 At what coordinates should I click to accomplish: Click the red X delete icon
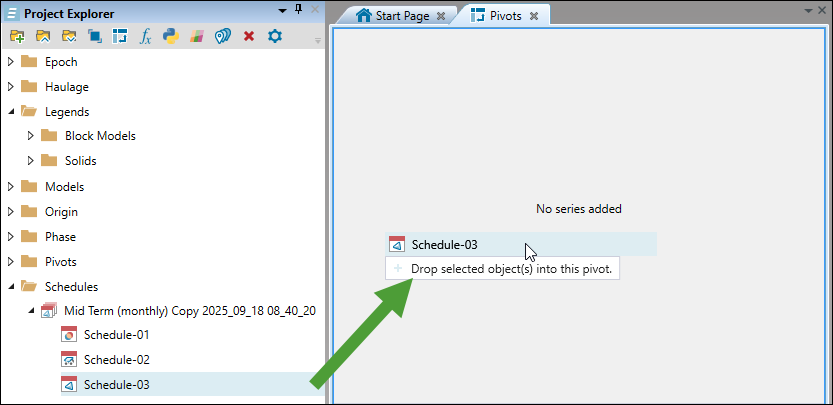[249, 37]
